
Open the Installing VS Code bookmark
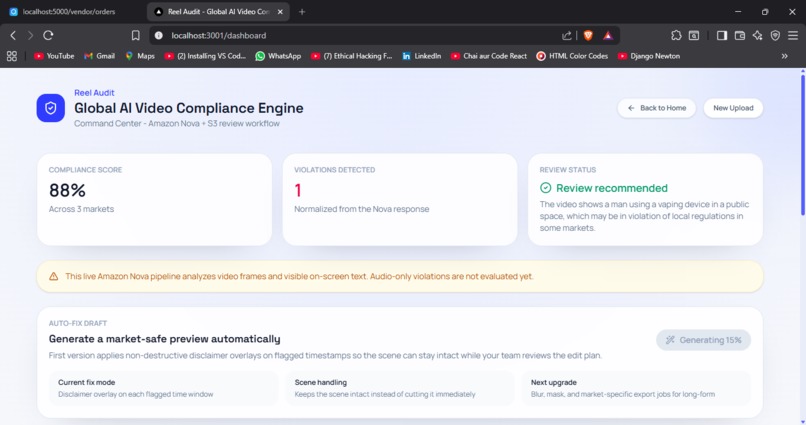pos(205,56)
